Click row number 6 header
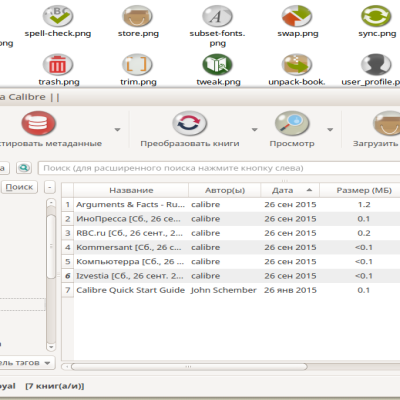The image size is (400, 400). pos(68,276)
